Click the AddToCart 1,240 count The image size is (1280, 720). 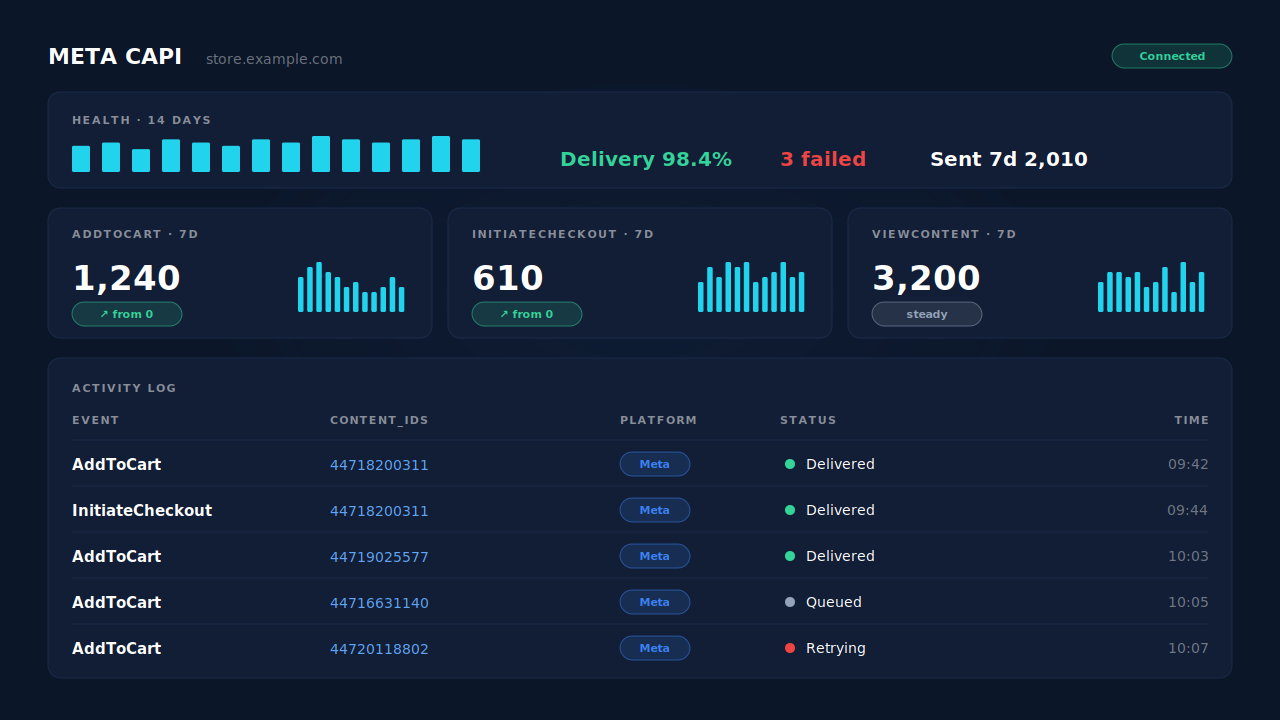click(126, 278)
